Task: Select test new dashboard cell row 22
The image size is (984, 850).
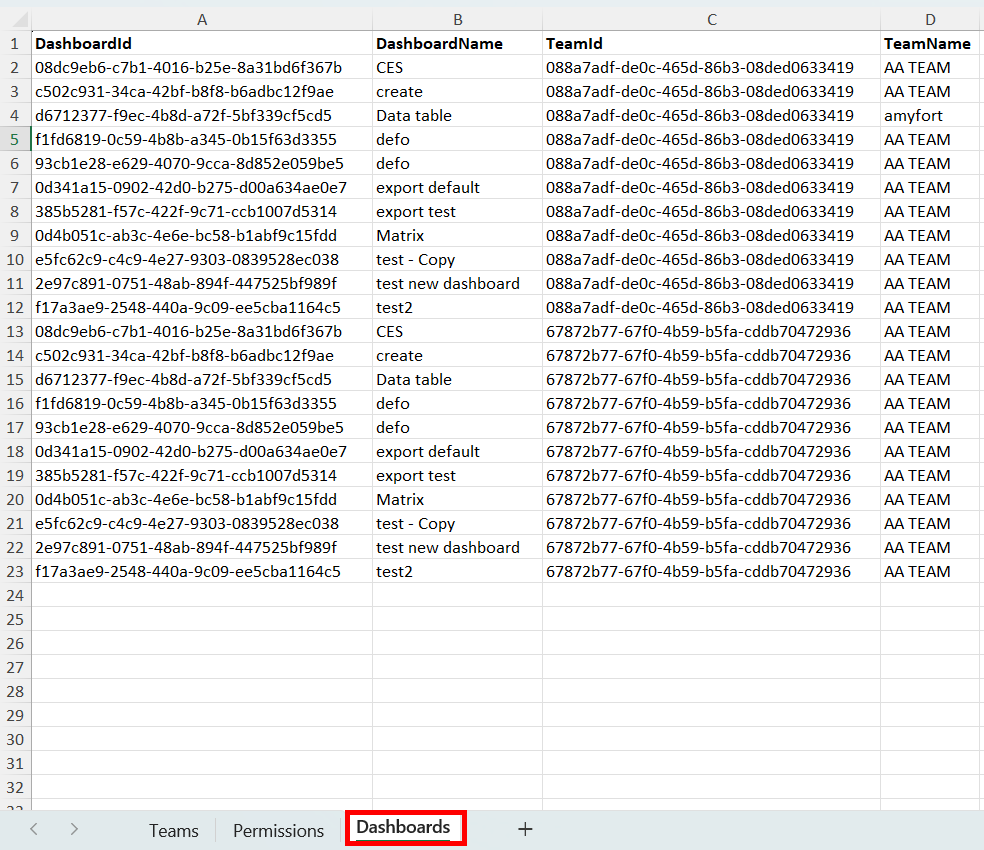Action: 457,547
